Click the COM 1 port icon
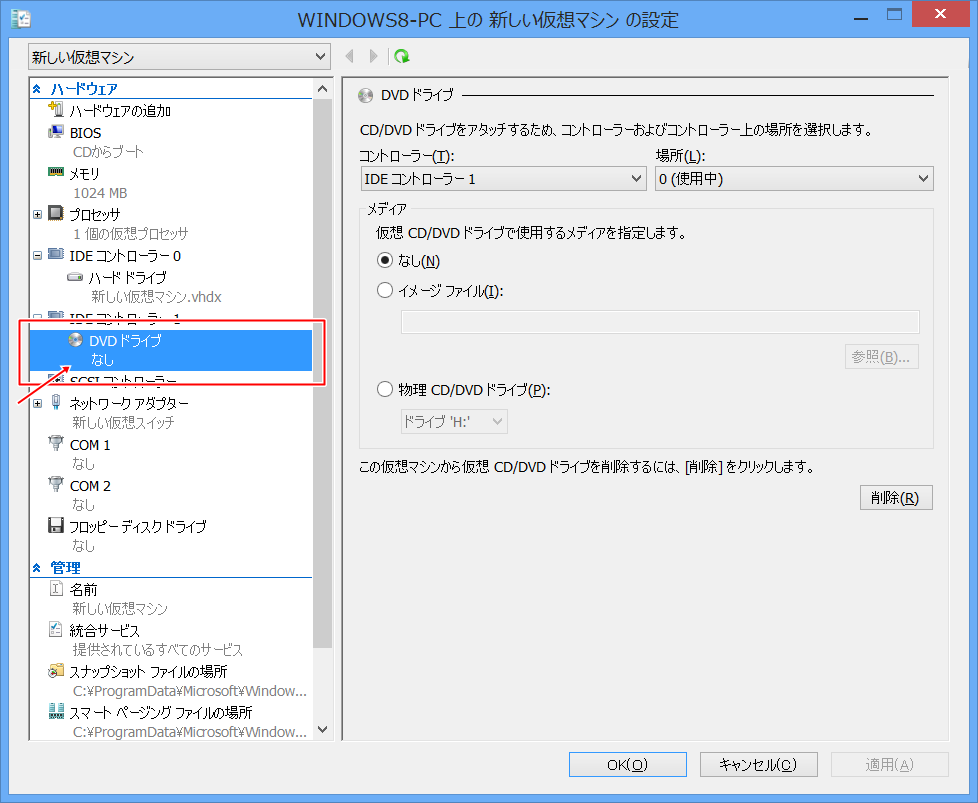This screenshot has width=978, height=803. 56,444
